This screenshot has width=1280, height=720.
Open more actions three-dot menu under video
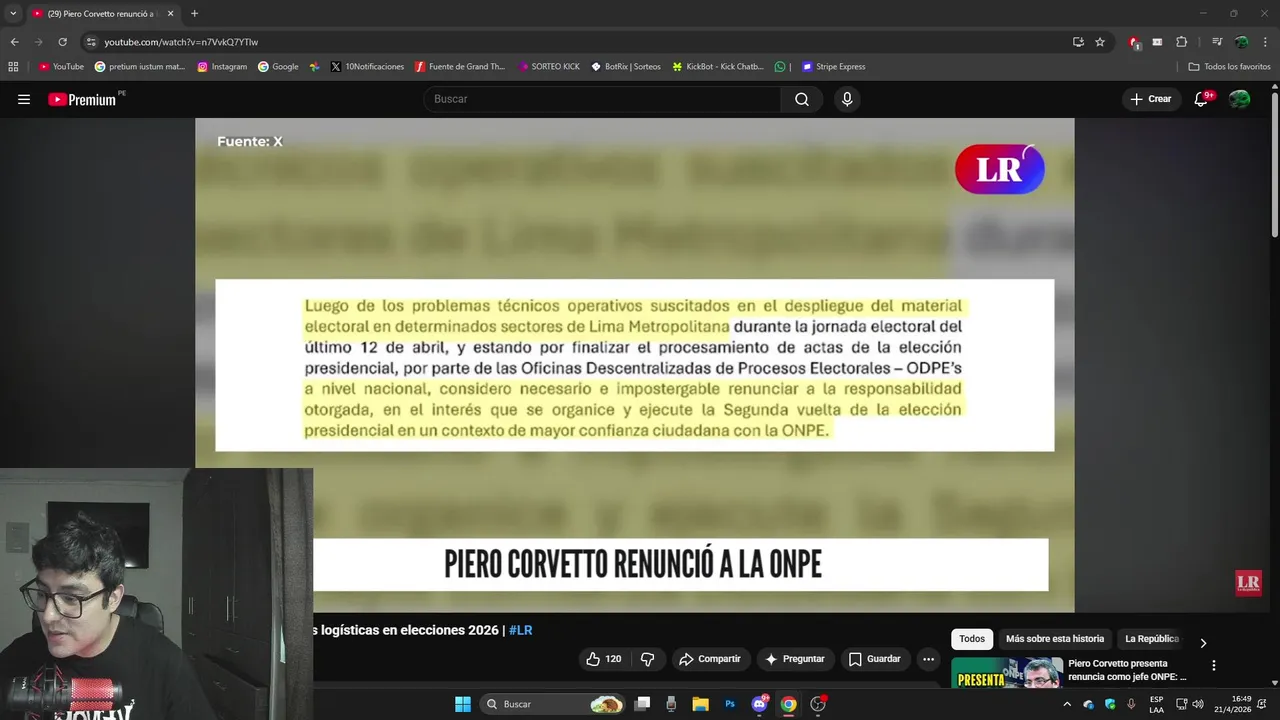pos(928,659)
